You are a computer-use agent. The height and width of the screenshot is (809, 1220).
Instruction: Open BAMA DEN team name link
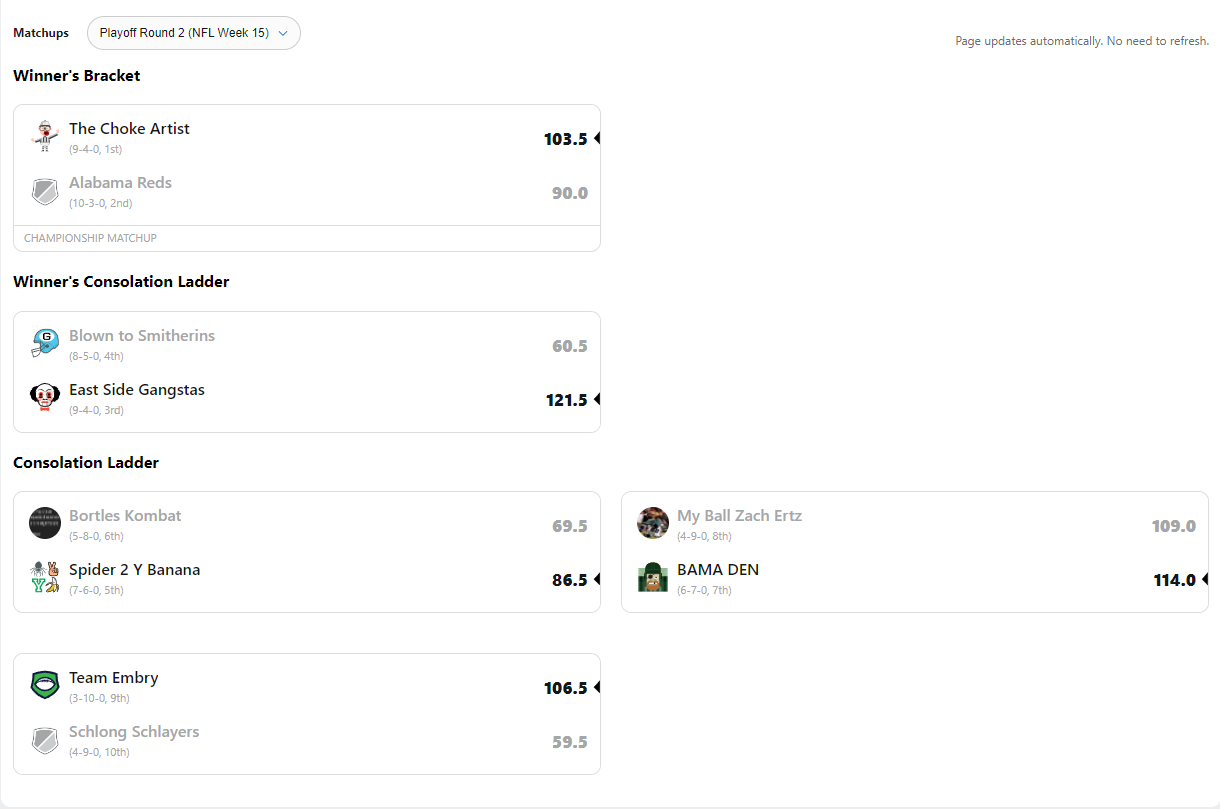[x=717, y=570]
